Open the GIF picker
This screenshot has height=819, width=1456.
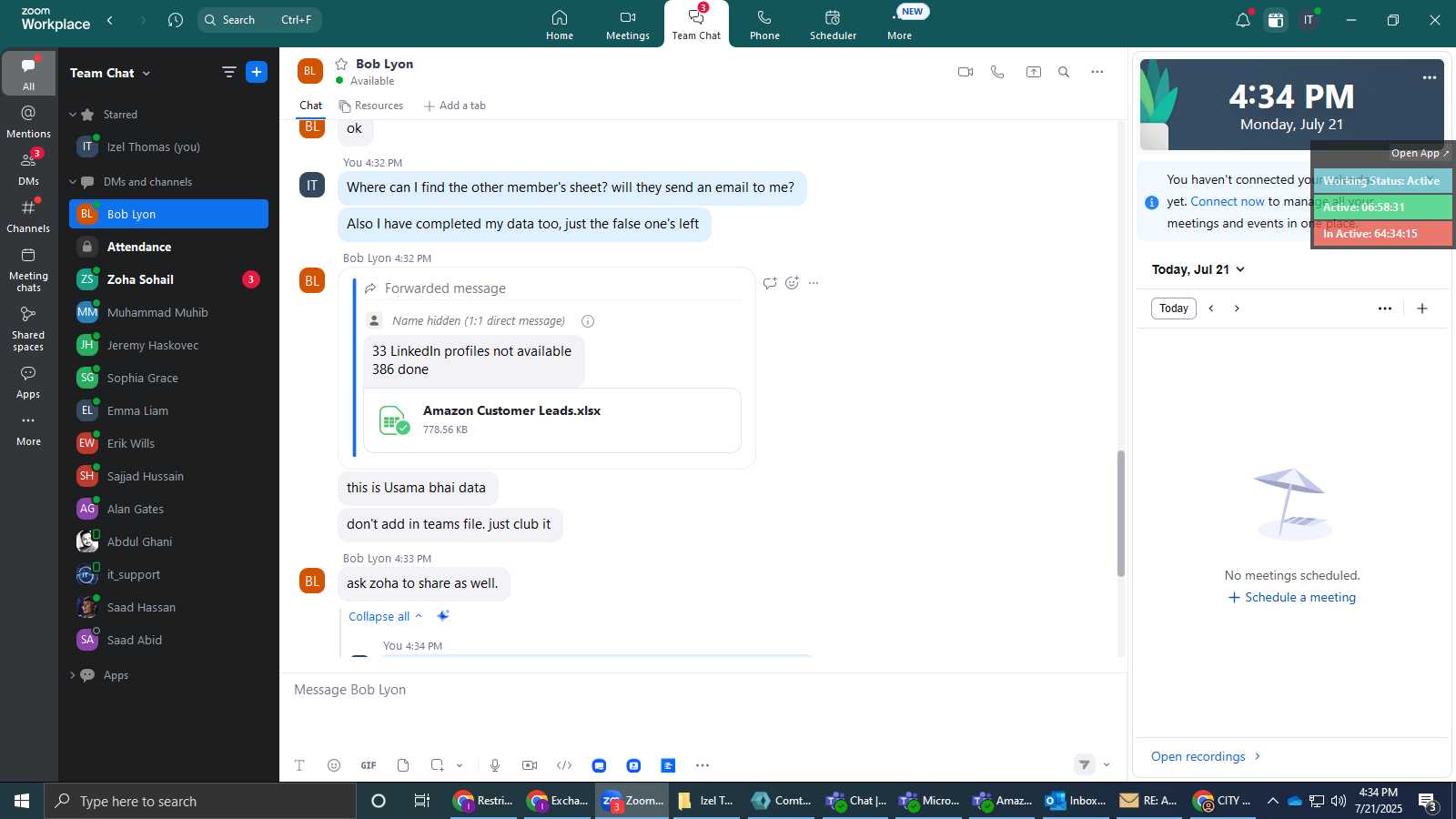coord(369,765)
